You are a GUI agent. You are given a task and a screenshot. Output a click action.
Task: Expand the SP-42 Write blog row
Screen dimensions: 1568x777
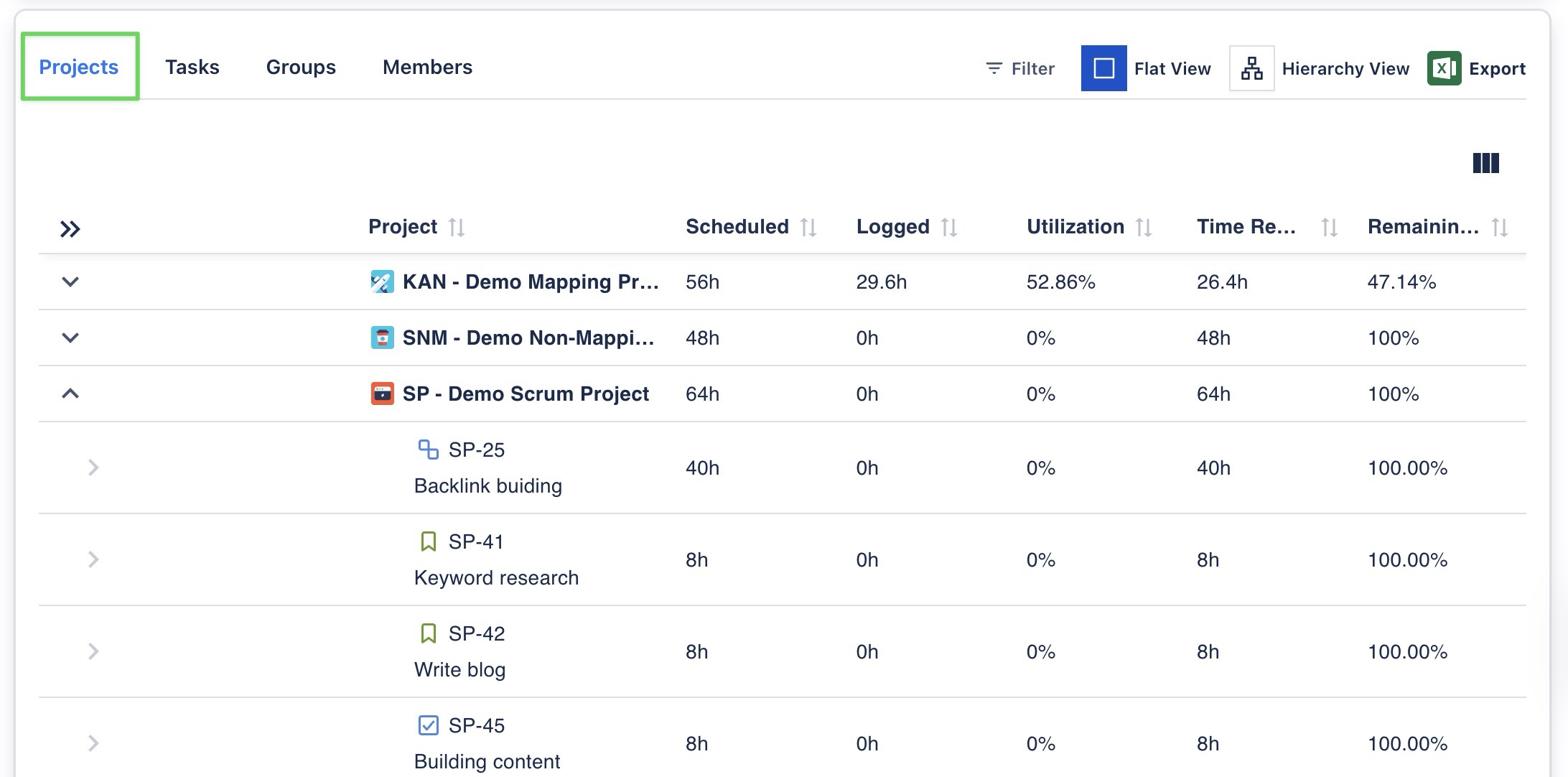(x=93, y=651)
